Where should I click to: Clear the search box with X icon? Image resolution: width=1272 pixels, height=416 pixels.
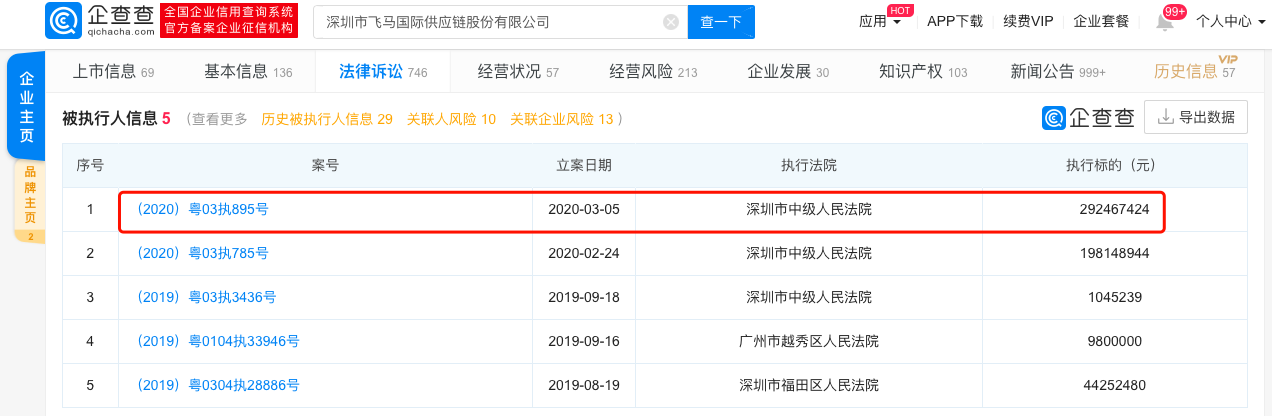coord(671,21)
